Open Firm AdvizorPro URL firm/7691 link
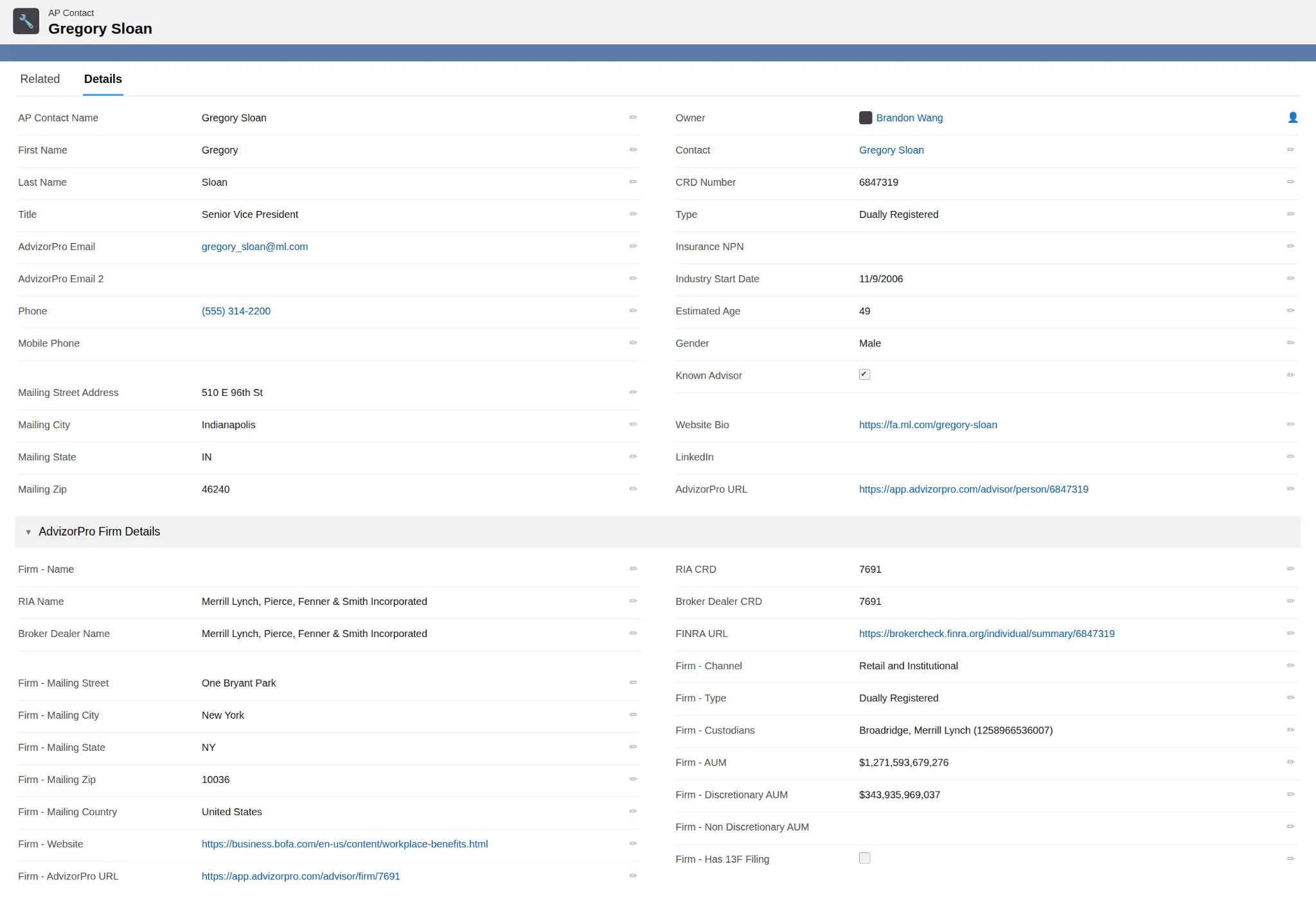1316x909 pixels. click(301, 876)
